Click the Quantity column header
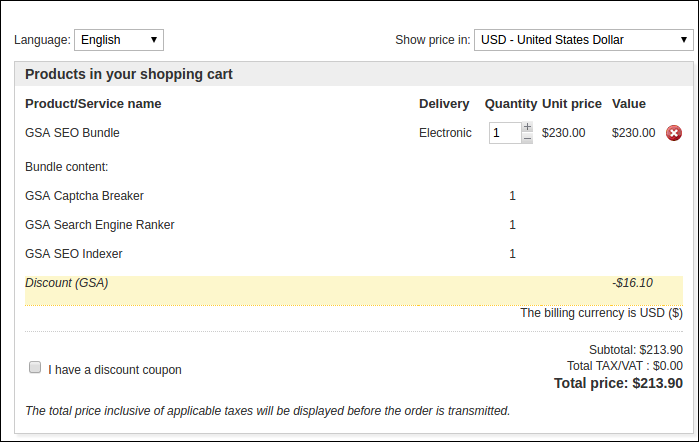 point(511,104)
